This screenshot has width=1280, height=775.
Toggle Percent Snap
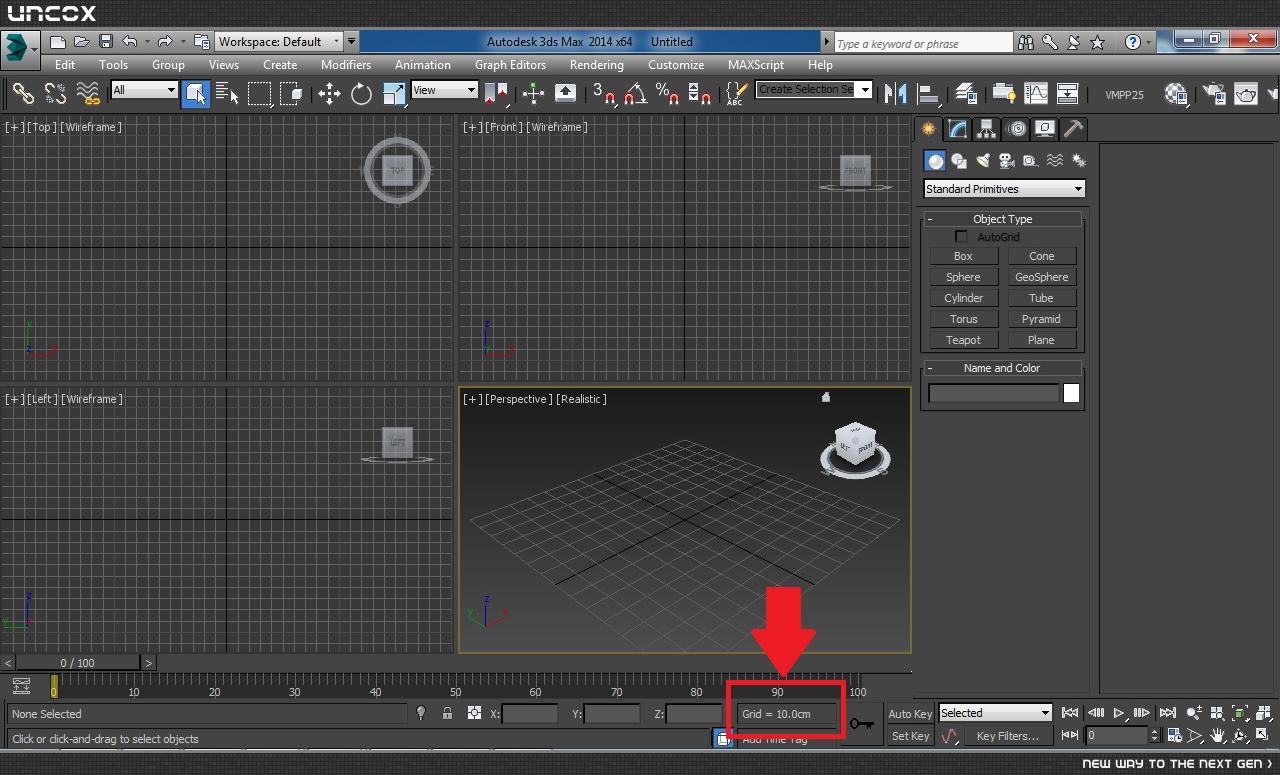click(668, 93)
